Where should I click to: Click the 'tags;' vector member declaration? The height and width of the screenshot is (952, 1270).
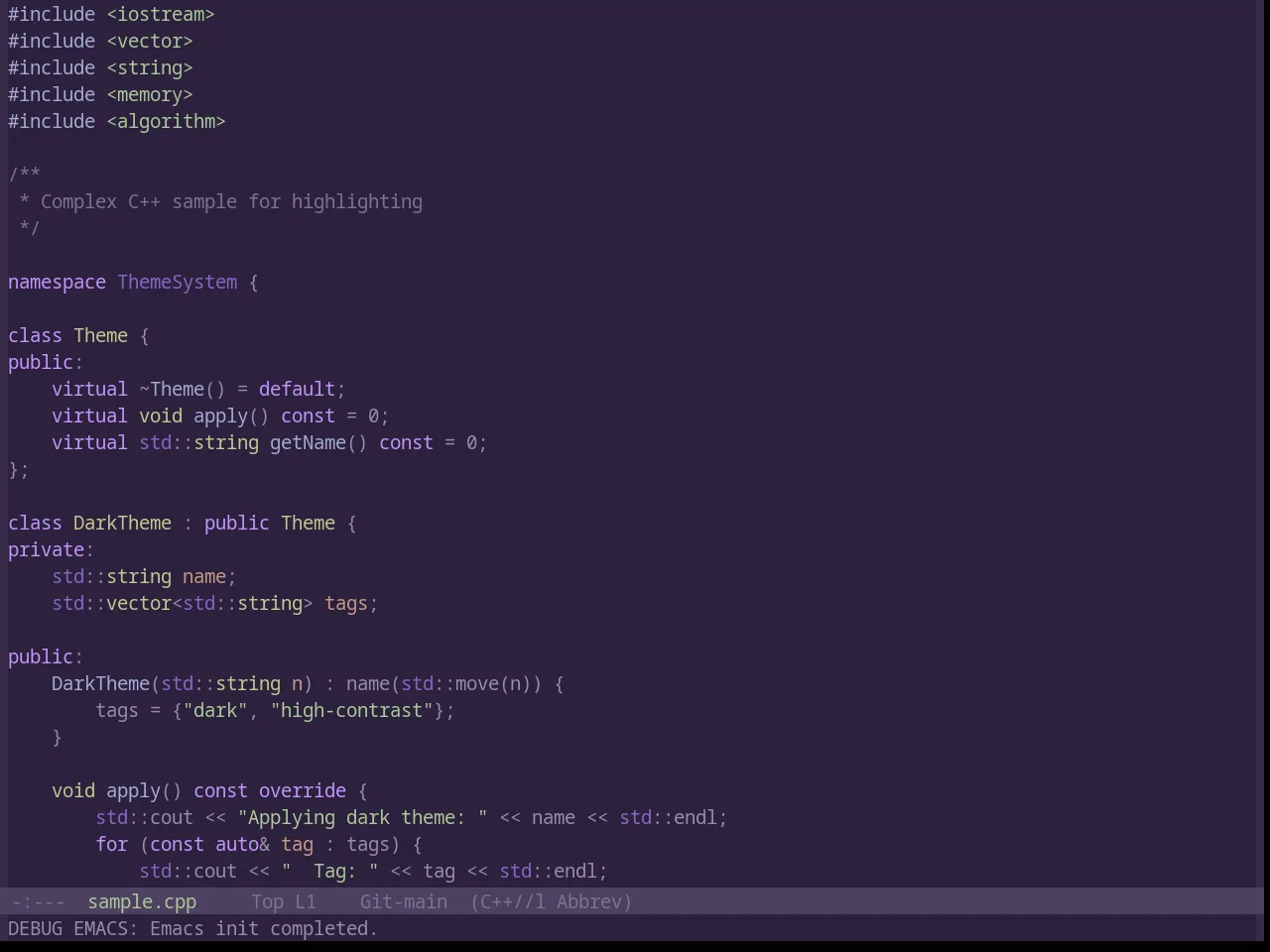(x=351, y=603)
